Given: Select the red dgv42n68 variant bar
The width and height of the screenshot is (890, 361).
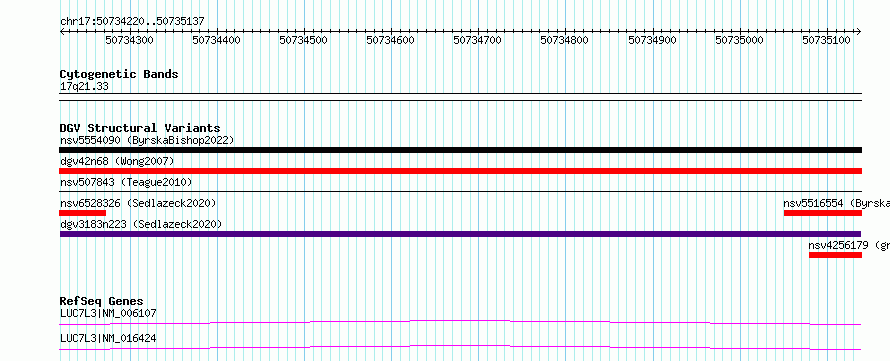Looking at the screenshot, I should [460, 171].
